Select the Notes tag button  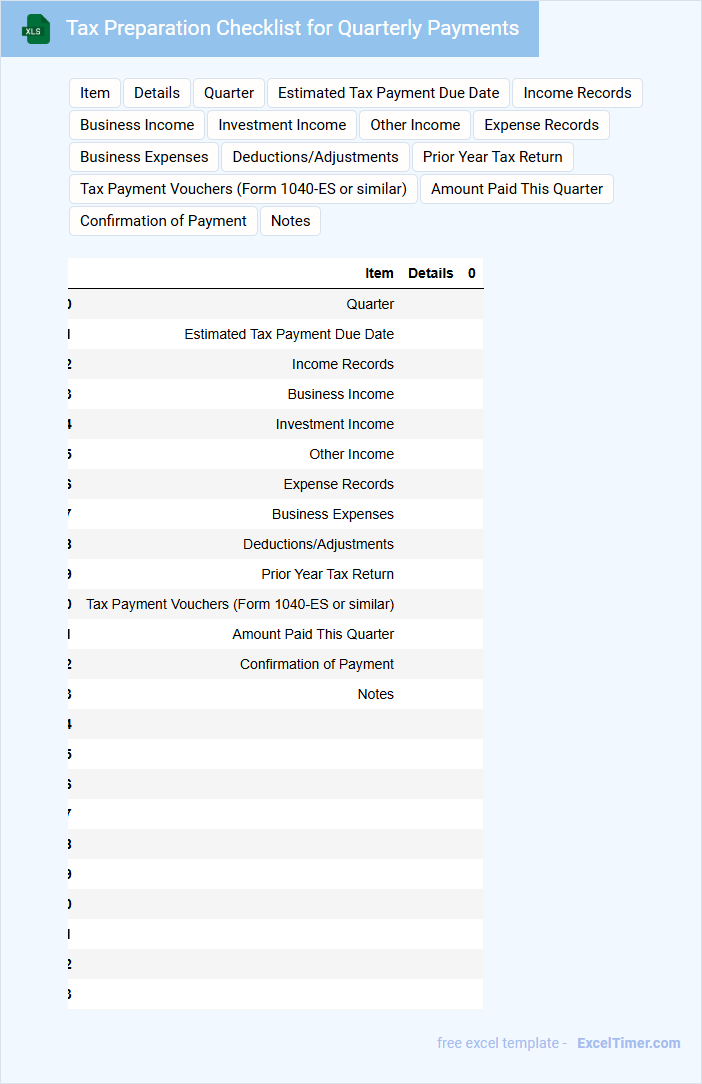pyautogui.click(x=290, y=221)
